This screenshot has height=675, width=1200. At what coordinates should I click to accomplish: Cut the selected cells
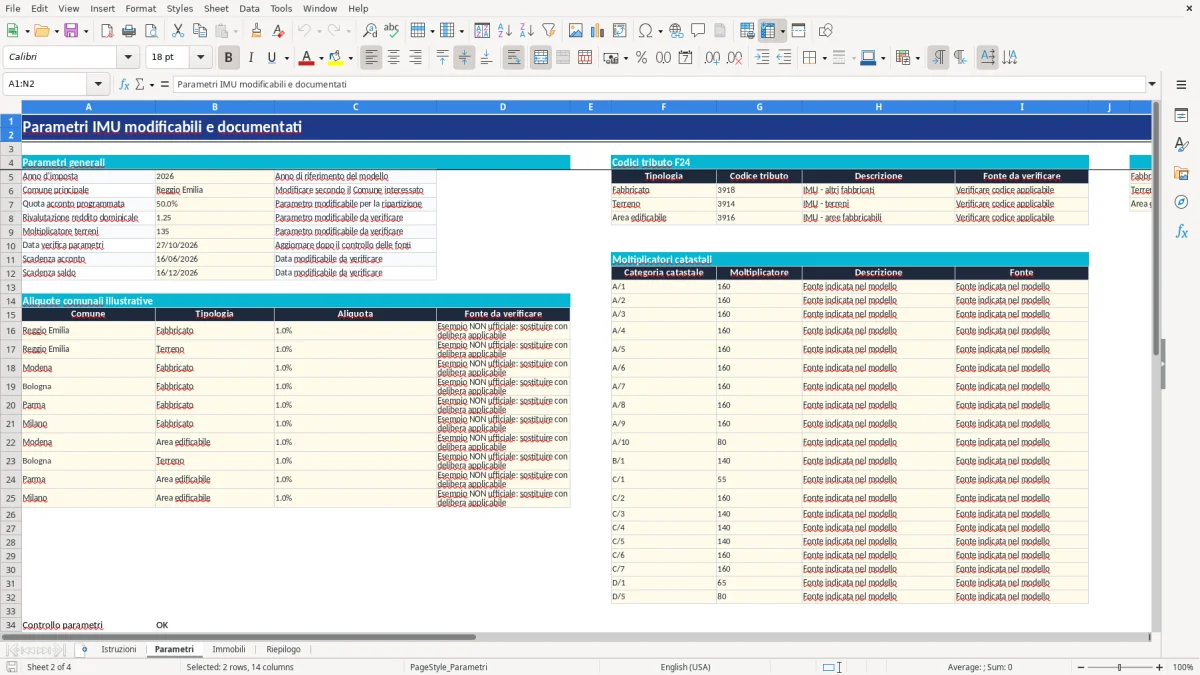[178, 31]
